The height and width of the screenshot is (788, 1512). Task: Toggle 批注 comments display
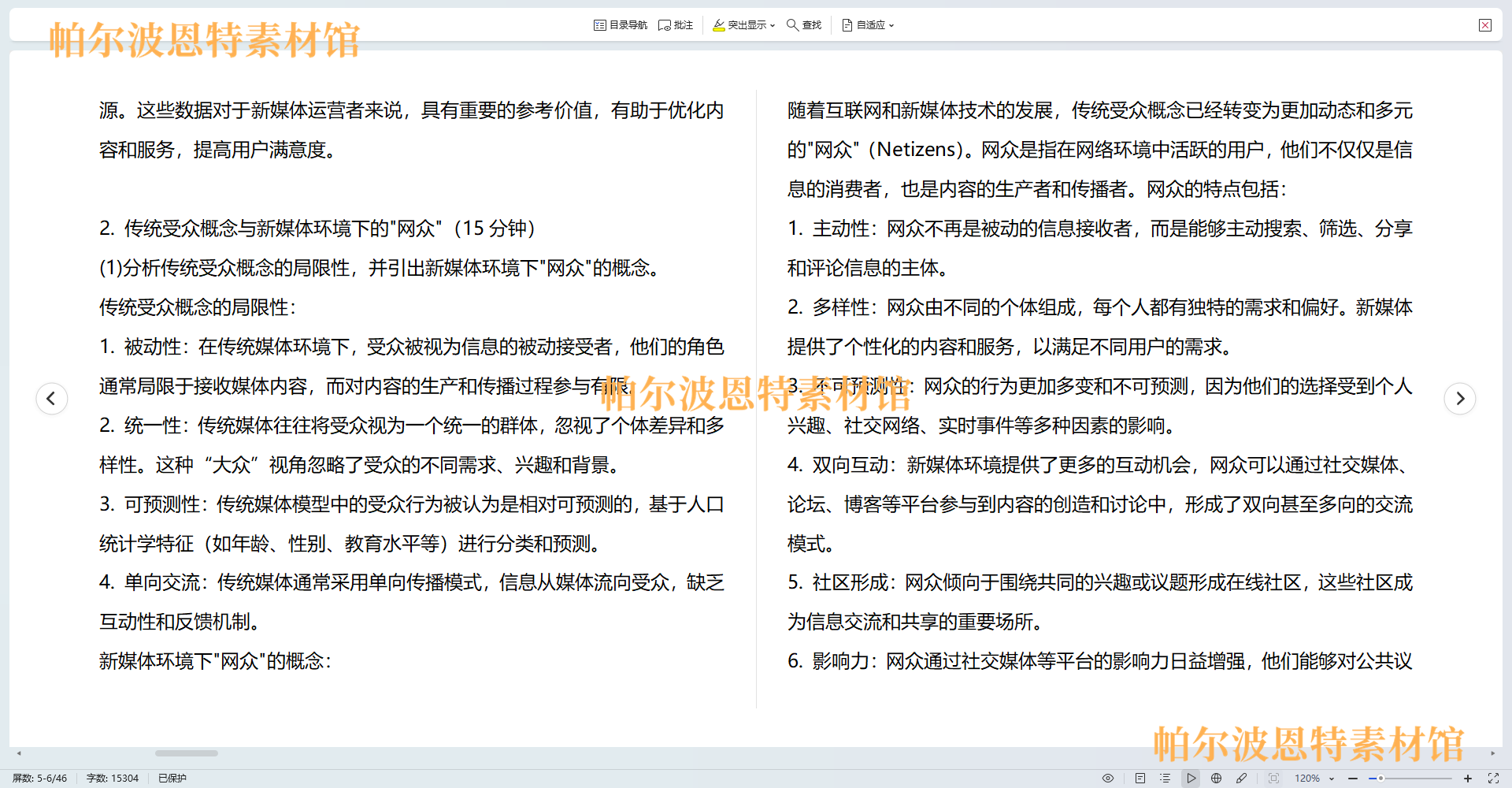click(676, 25)
